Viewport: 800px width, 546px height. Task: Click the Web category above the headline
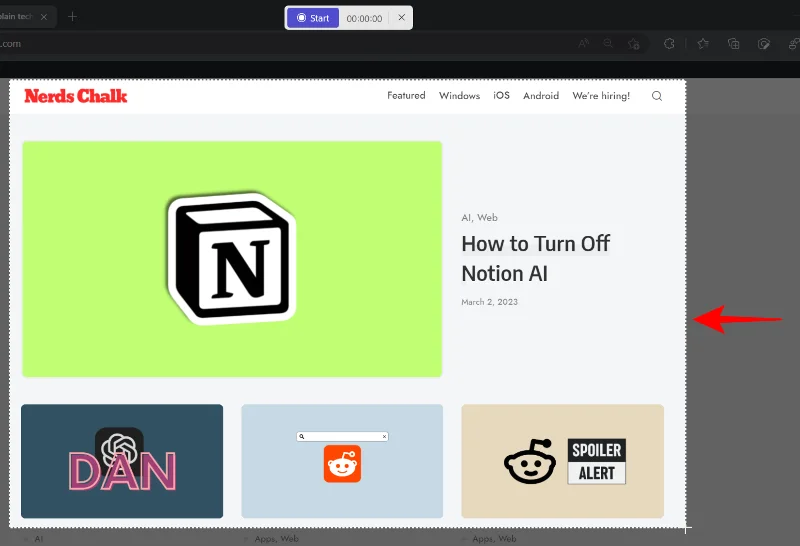487,217
